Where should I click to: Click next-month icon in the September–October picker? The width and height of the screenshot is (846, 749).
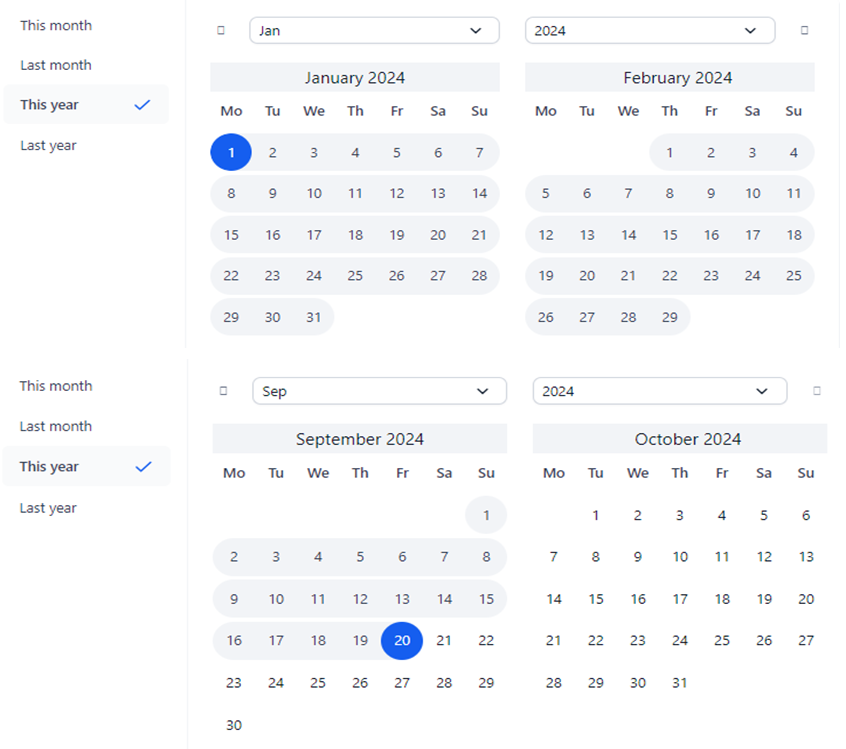coord(817,391)
